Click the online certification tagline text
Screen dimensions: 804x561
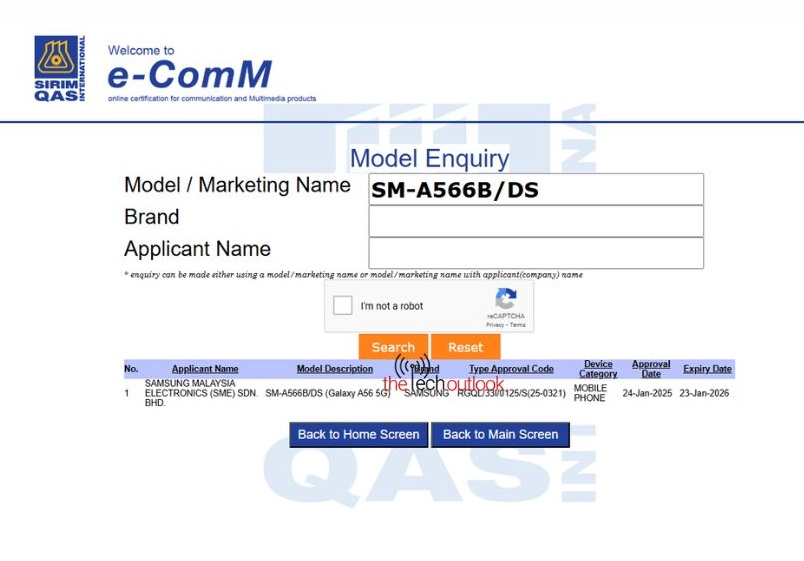click(x=212, y=98)
